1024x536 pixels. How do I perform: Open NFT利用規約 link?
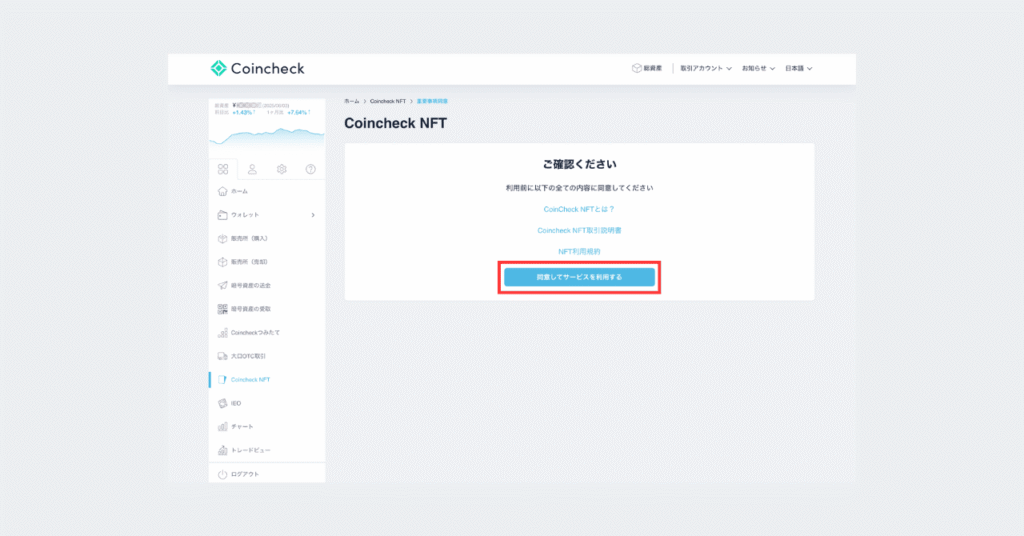[x=579, y=251]
